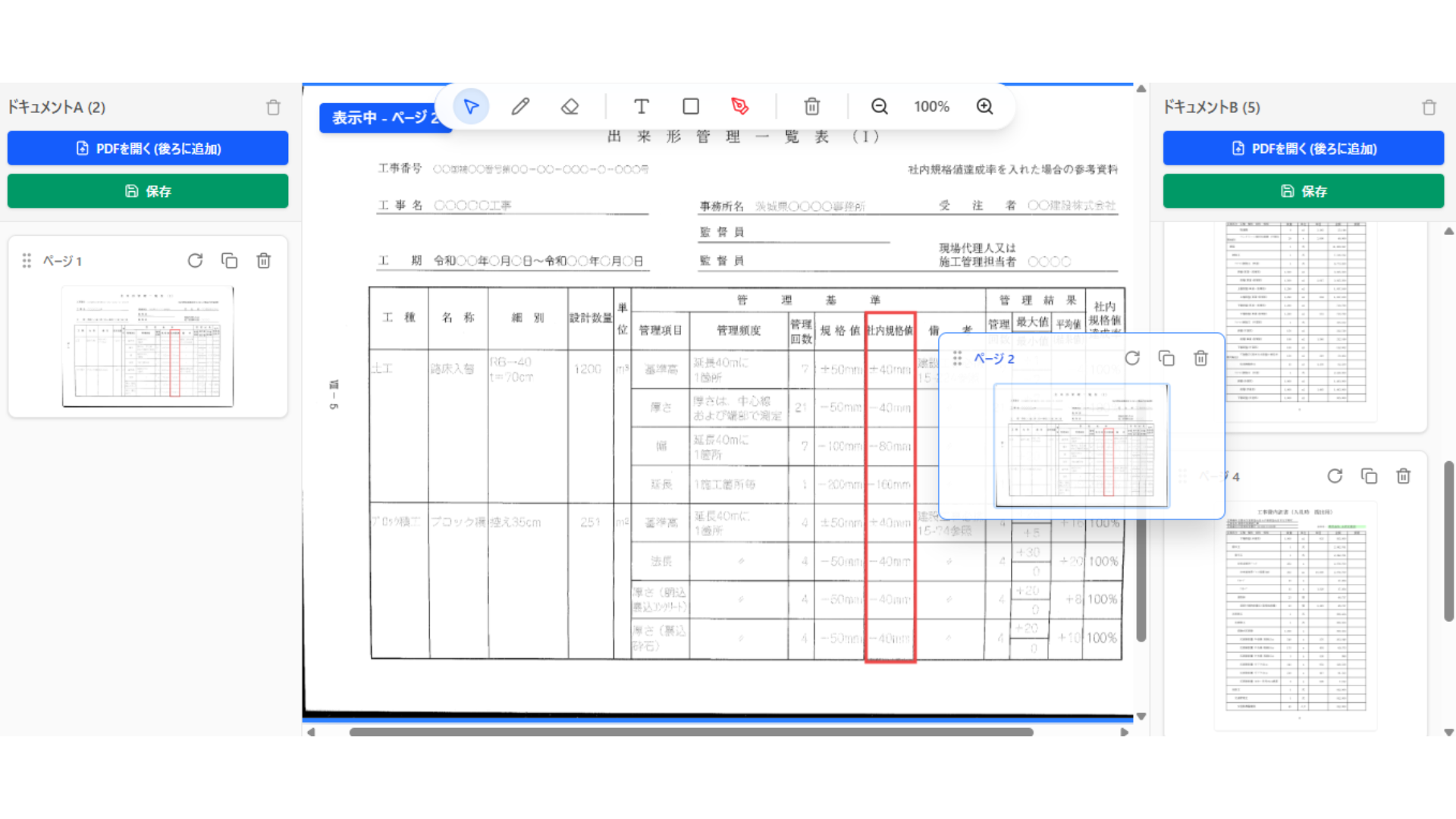Viewport: 1456px width, 819px height.
Task: Open a PDF into Document A
Action: pyautogui.click(x=148, y=149)
